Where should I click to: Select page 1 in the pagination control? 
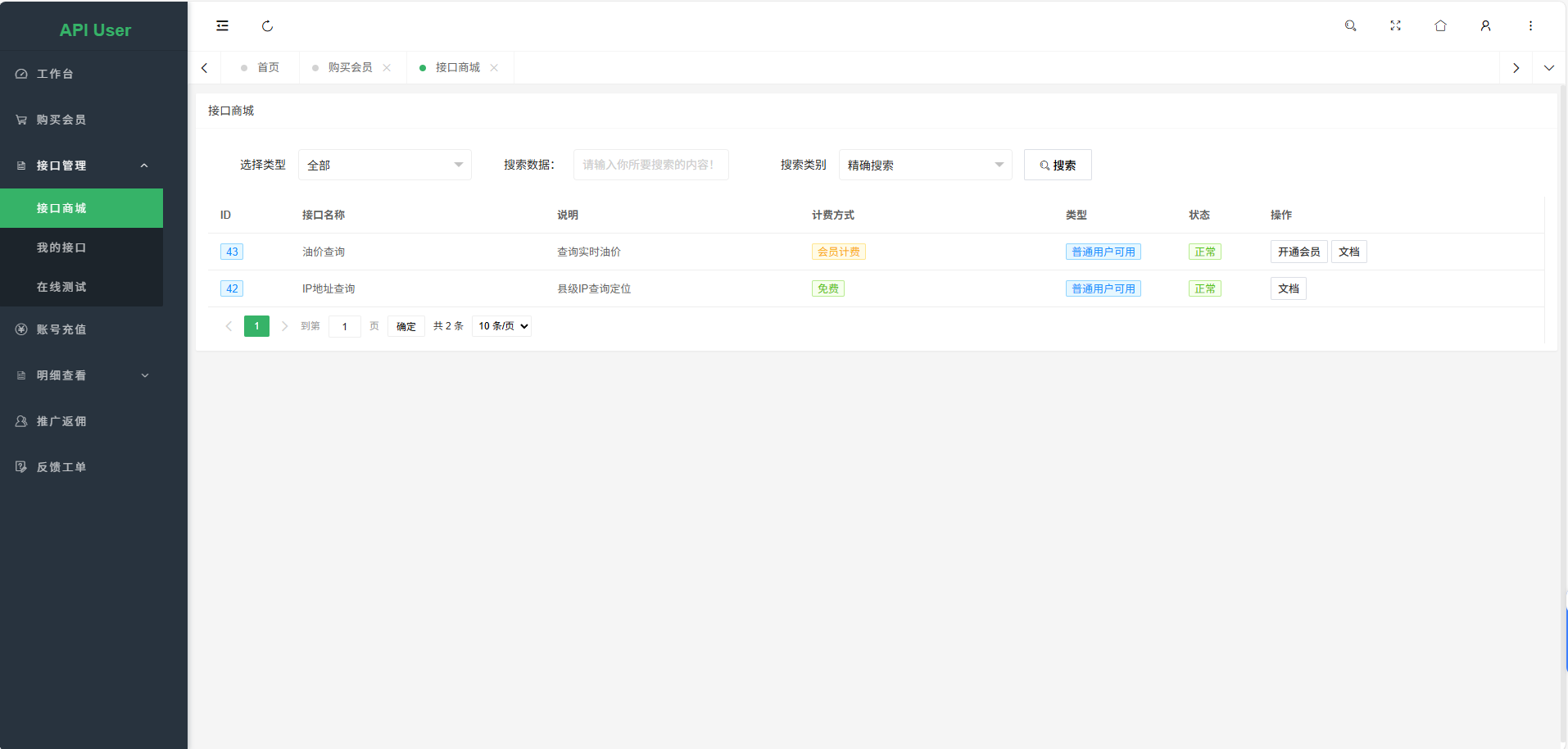pyautogui.click(x=256, y=325)
